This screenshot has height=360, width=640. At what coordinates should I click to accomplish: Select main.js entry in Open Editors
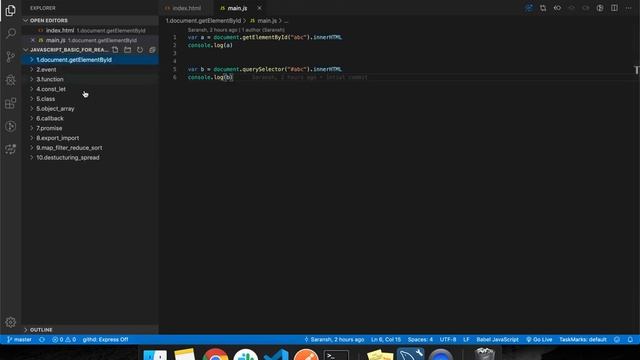(x=90, y=40)
